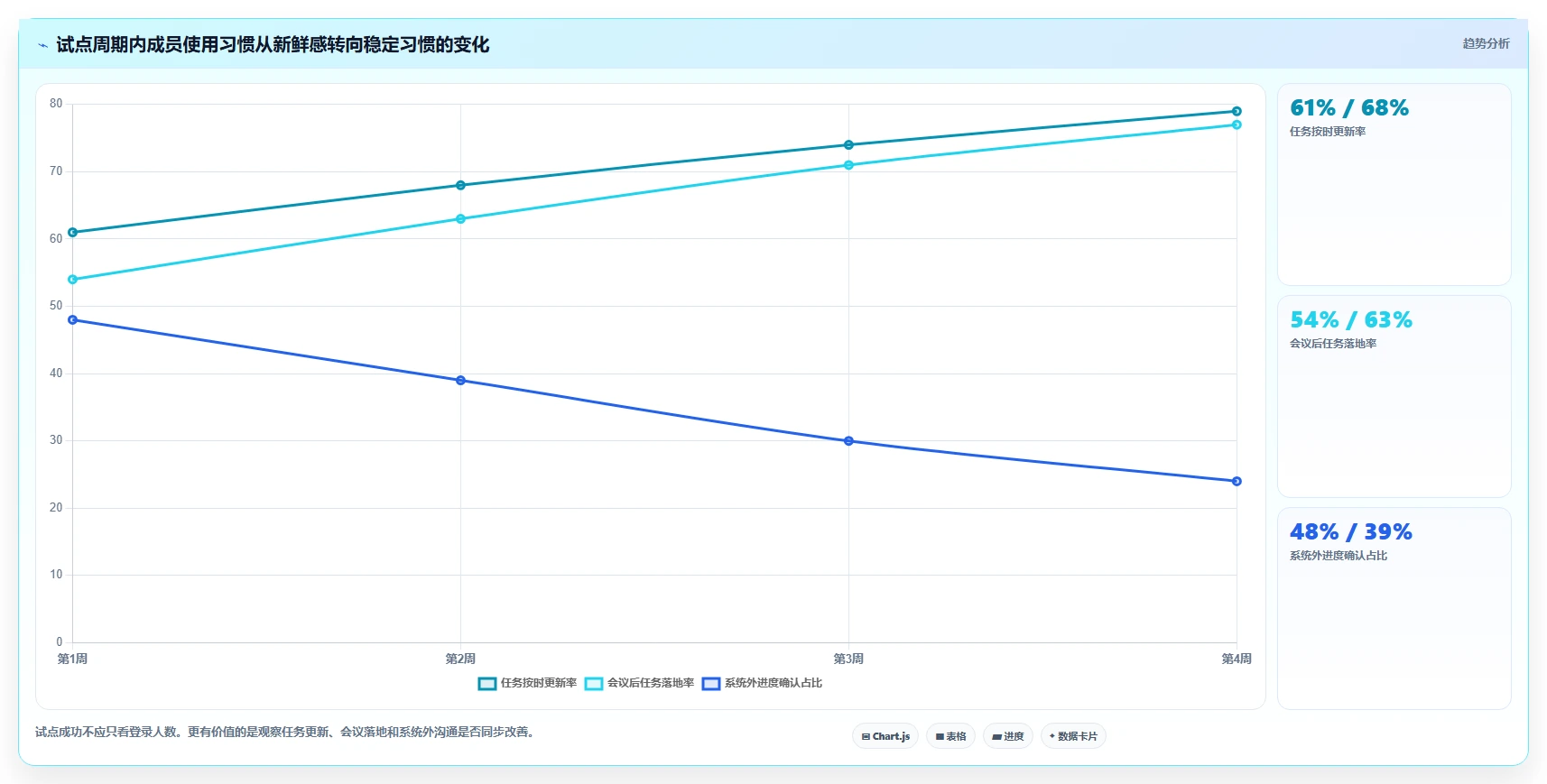1547x784 pixels.
Task: Click the 会议后任务落地率 point at 第2周
Action: click(x=460, y=219)
